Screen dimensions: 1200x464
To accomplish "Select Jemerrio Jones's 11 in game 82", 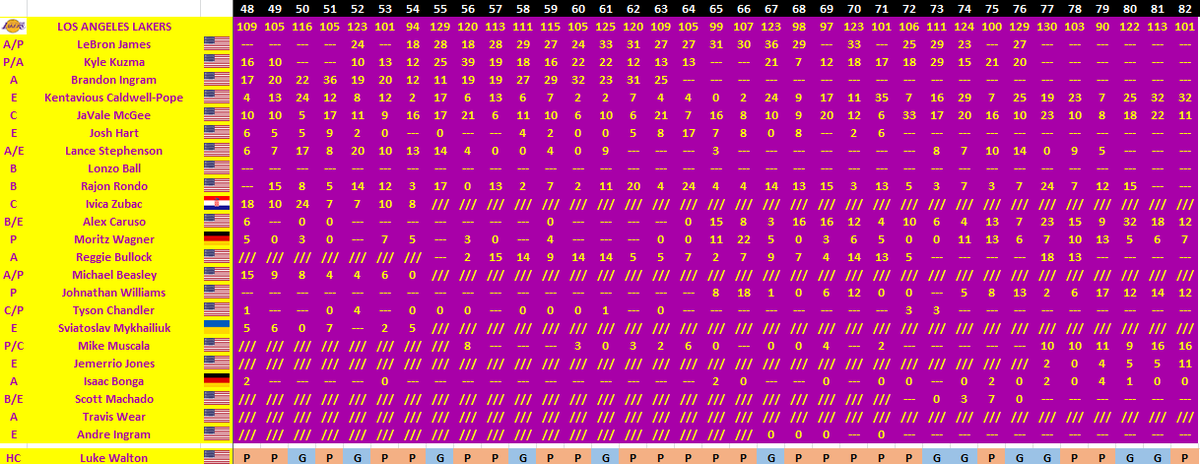I will tap(1185, 364).
